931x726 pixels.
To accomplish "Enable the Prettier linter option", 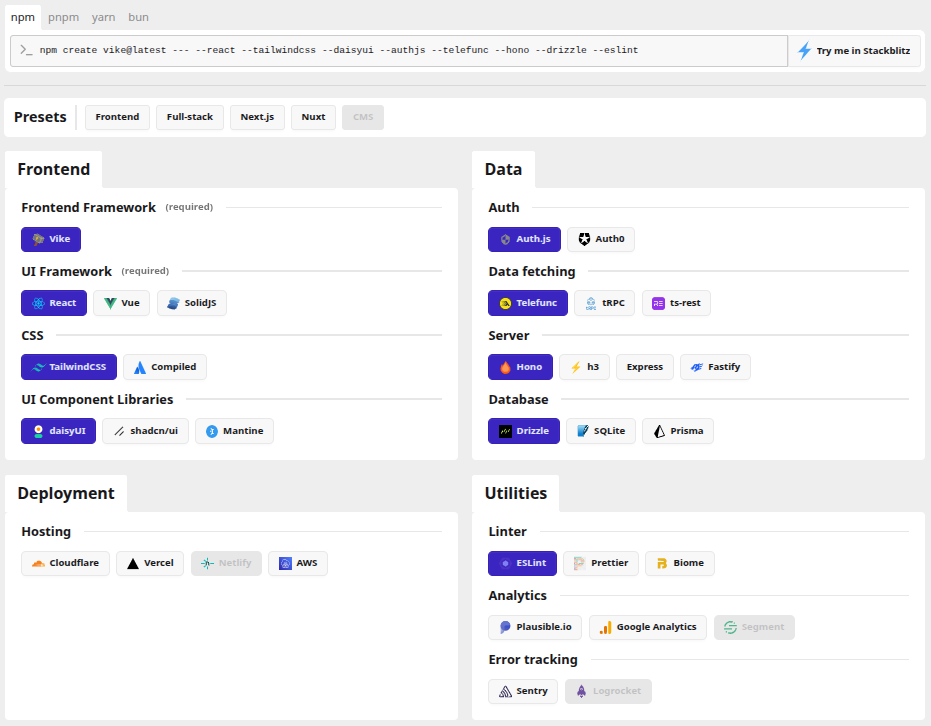I will [600, 563].
